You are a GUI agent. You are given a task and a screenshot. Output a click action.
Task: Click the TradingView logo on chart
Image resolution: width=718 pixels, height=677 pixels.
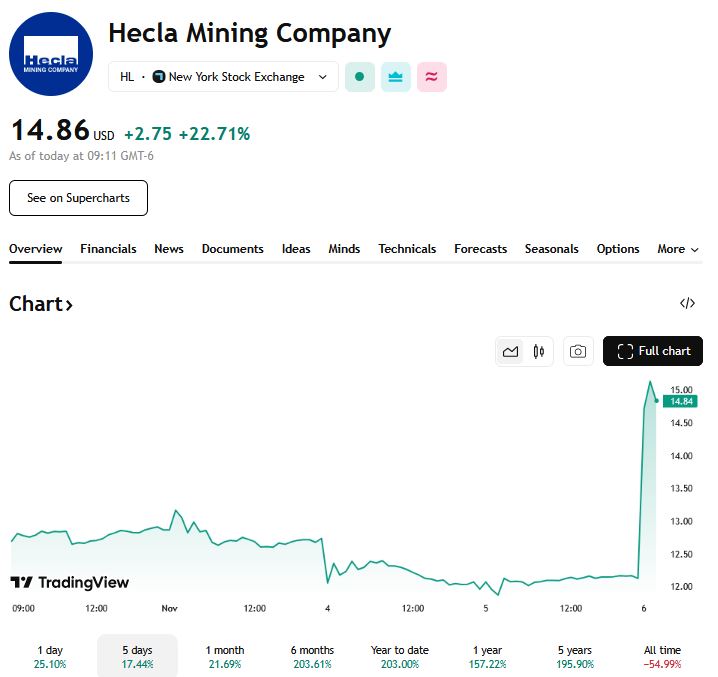tap(70, 582)
